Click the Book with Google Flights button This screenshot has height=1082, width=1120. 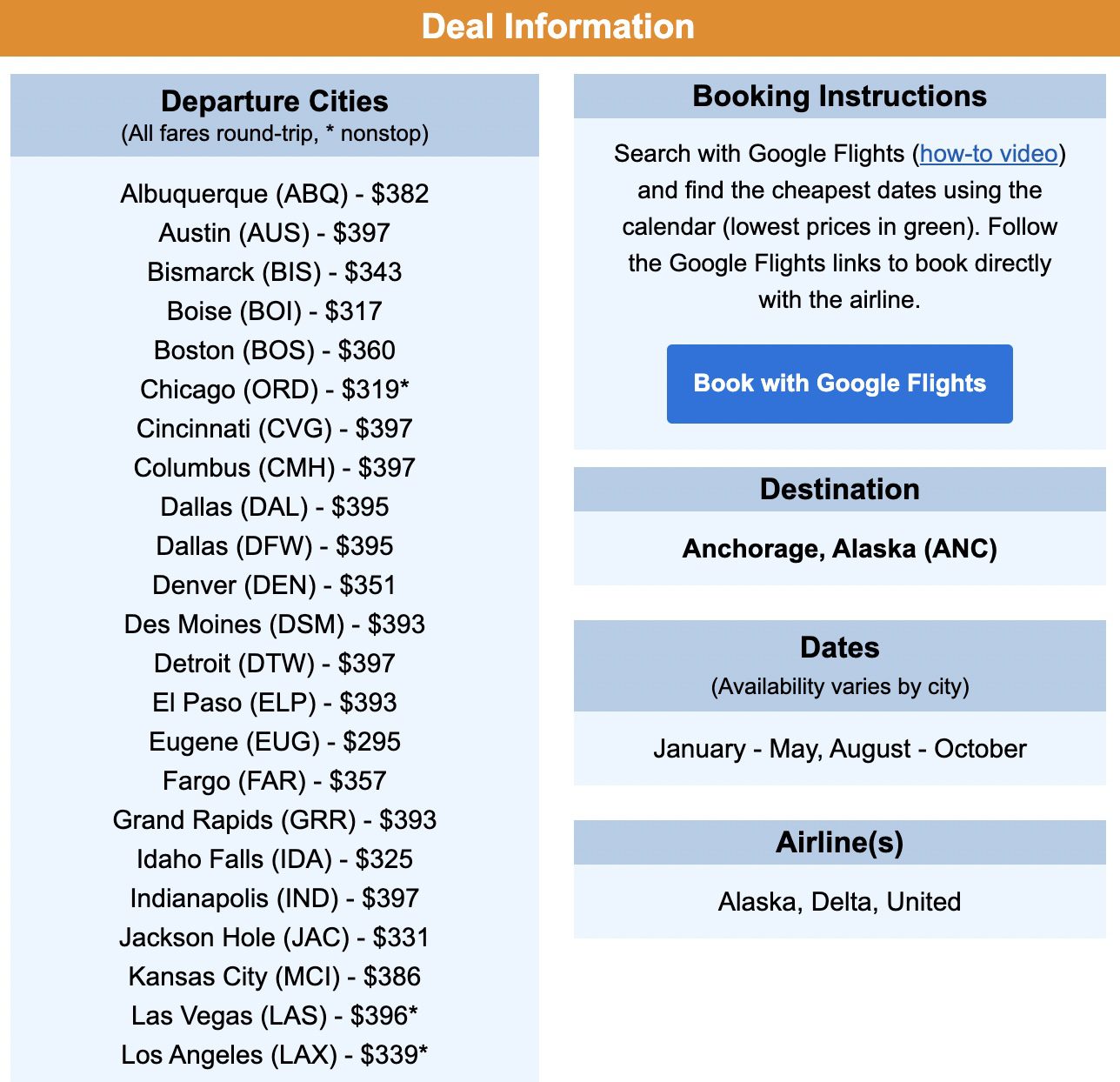pos(839,383)
